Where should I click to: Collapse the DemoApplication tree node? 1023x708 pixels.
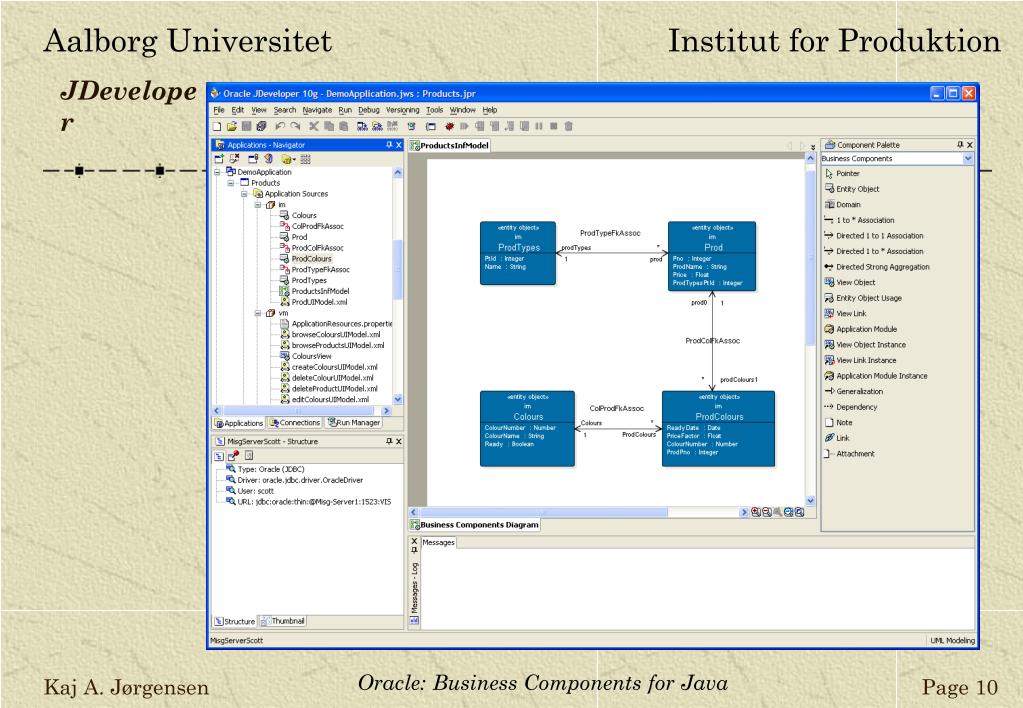218,172
